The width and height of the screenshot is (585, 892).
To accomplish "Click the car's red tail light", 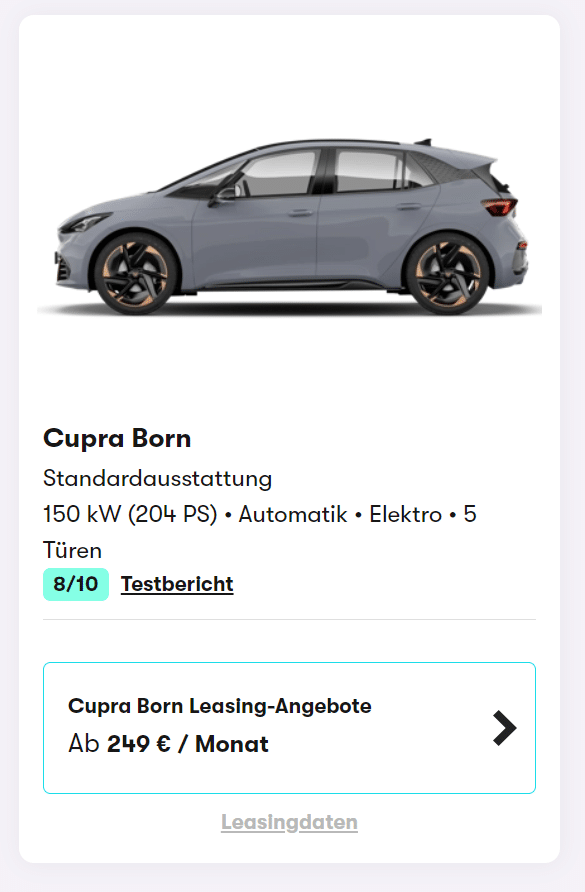I will pos(501,206).
